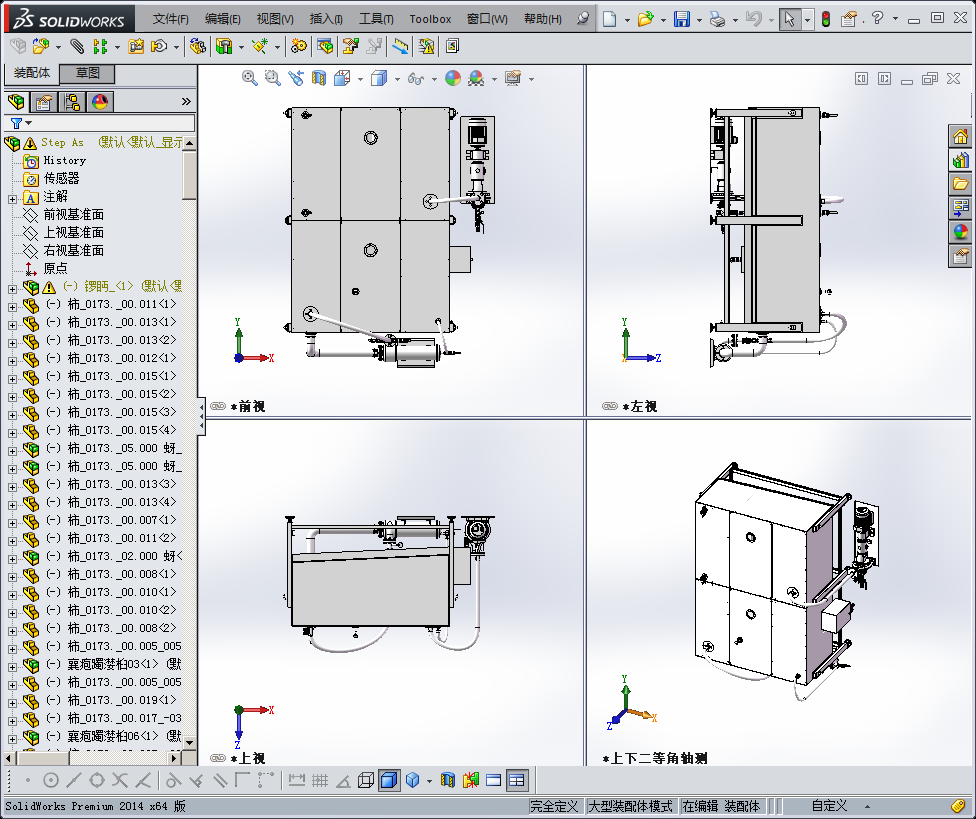Click the Apply Scene icon

point(476,78)
